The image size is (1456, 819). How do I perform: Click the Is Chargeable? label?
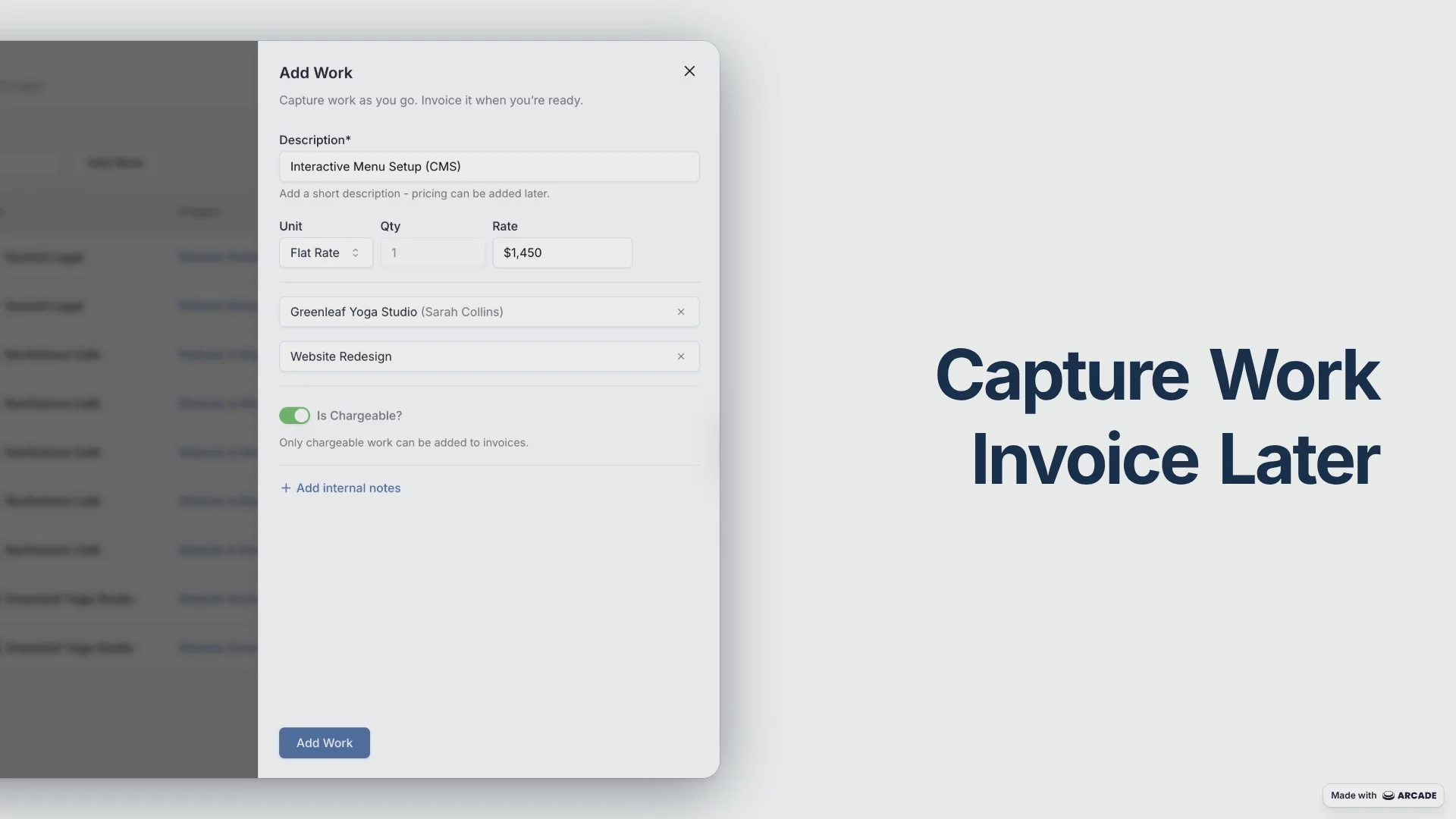point(359,416)
